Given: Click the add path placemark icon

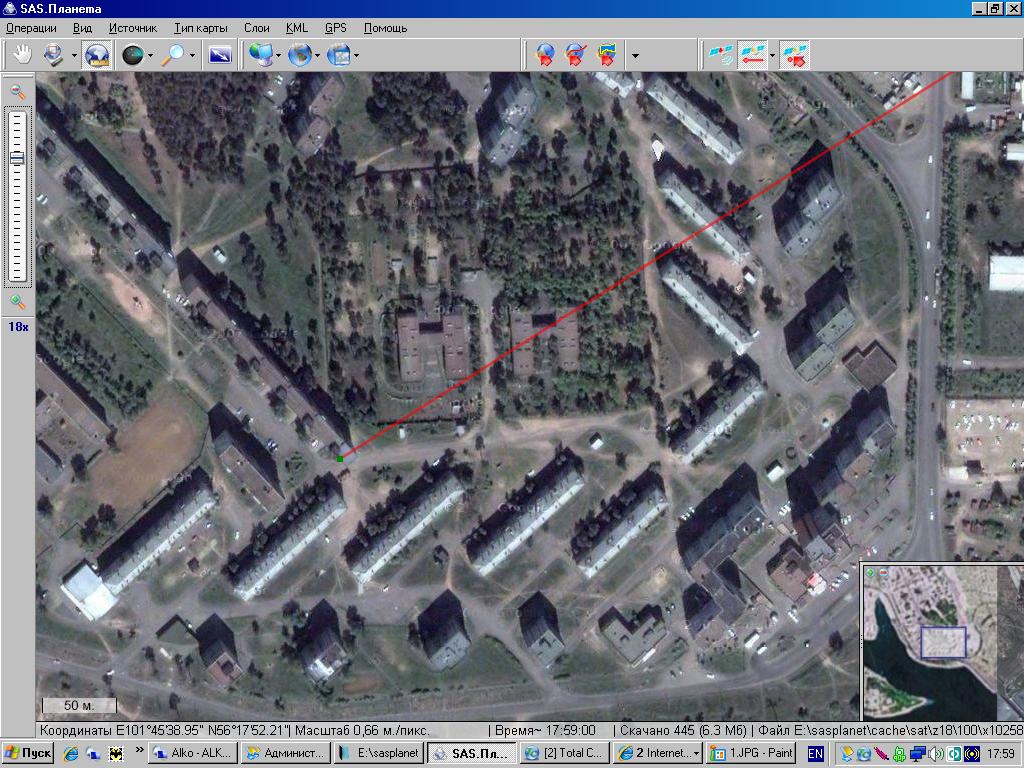Looking at the screenshot, I should (x=575, y=55).
